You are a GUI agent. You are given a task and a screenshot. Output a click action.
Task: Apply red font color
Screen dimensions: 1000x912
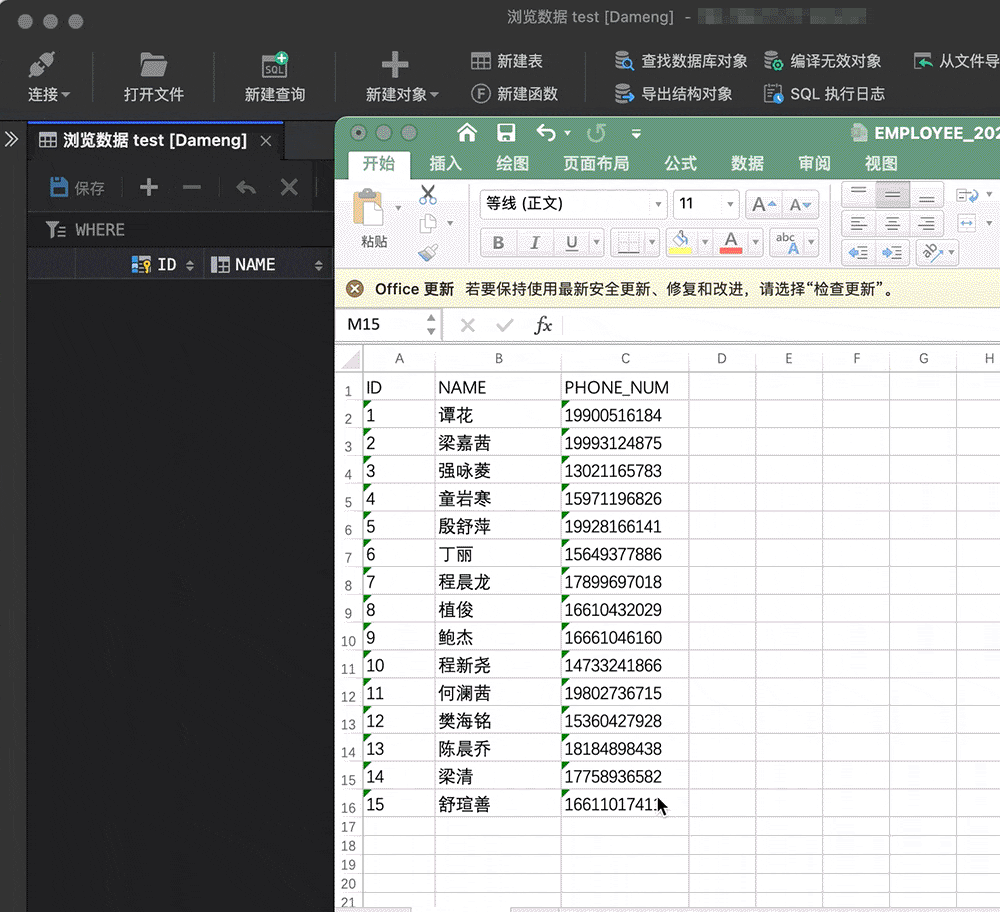point(731,243)
